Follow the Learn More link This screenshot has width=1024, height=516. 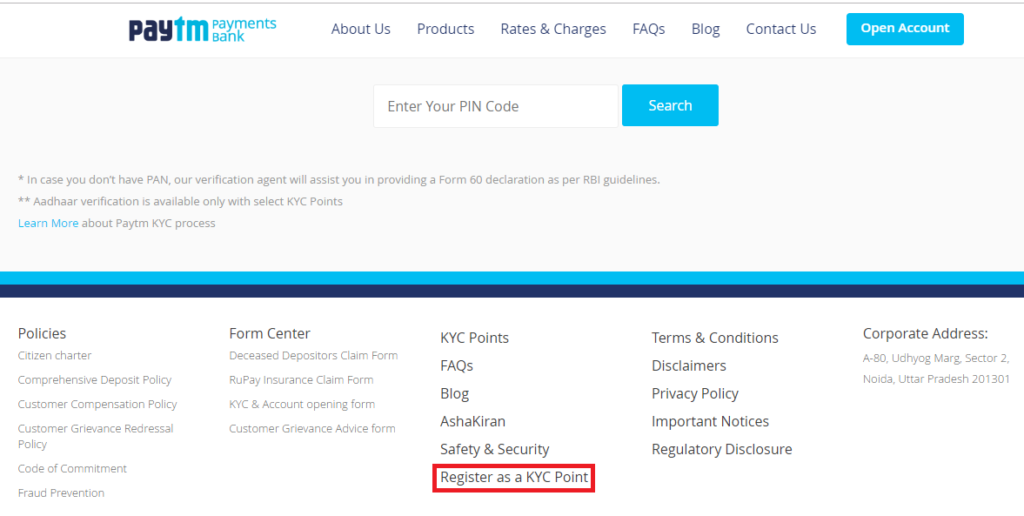tap(48, 223)
